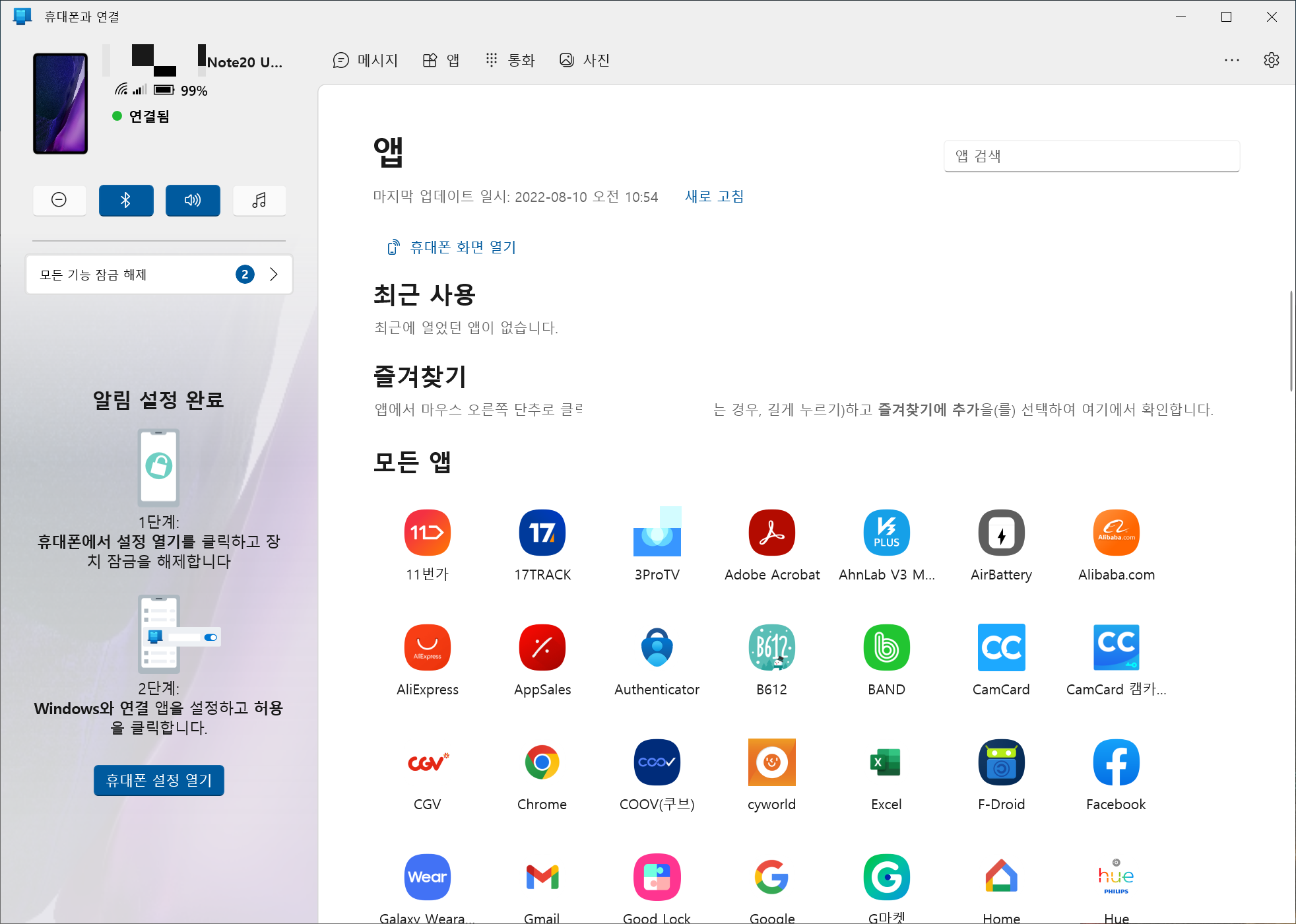Image resolution: width=1296 pixels, height=924 pixels.
Task: Open the audio player music note button
Action: click(259, 200)
